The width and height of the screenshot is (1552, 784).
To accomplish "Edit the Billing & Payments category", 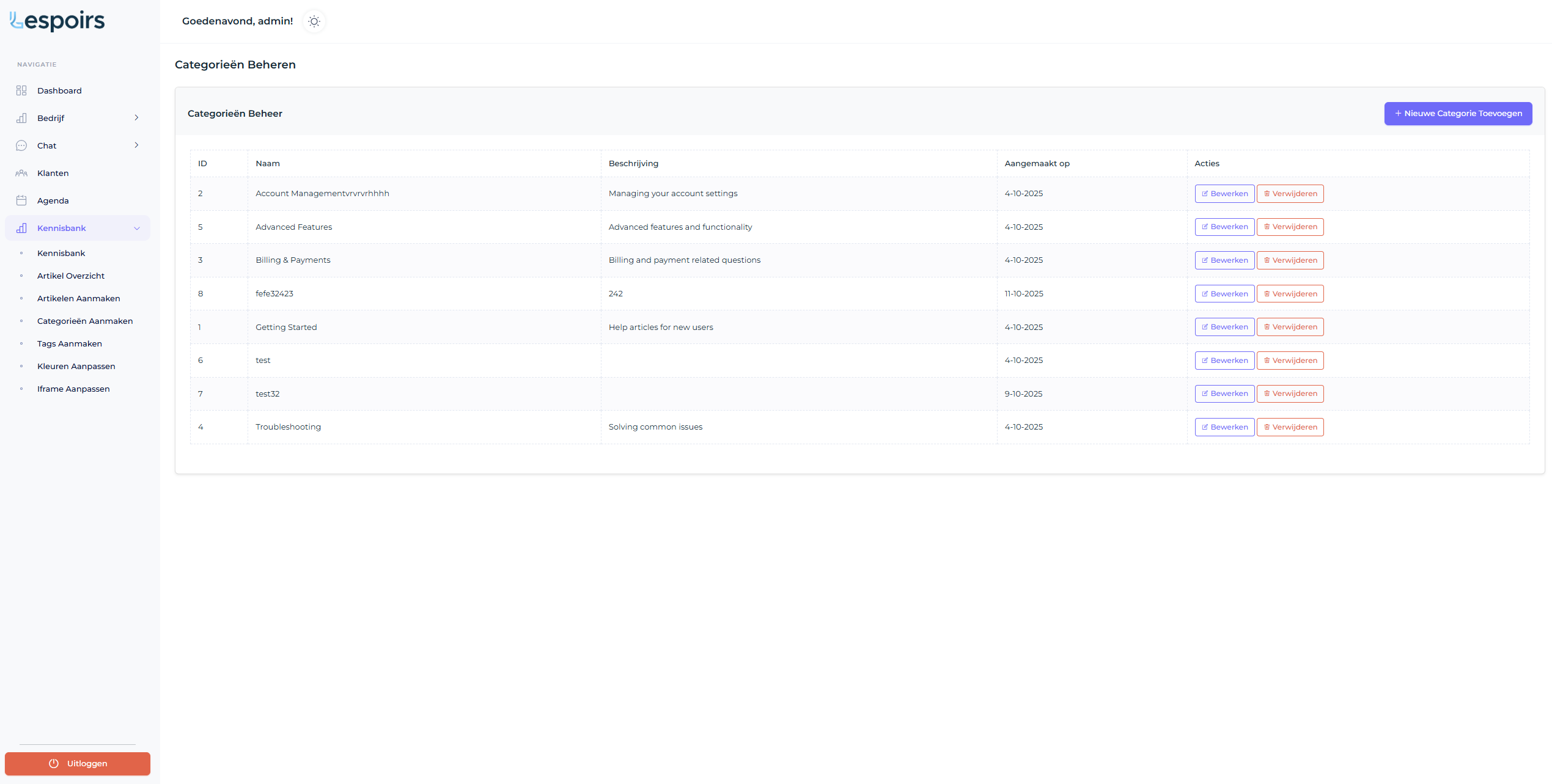I will click(x=1224, y=260).
